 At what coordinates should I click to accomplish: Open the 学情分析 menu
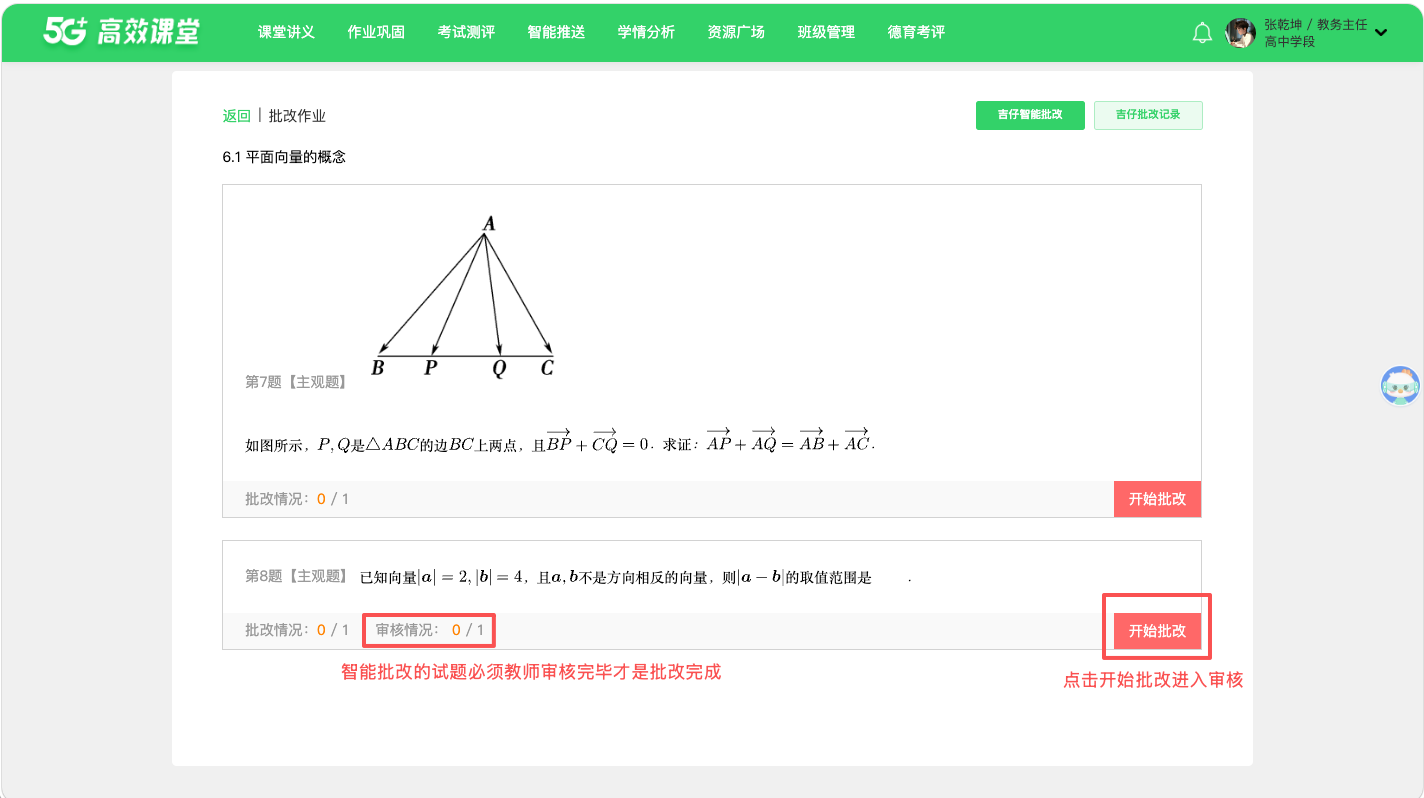pyautogui.click(x=646, y=32)
